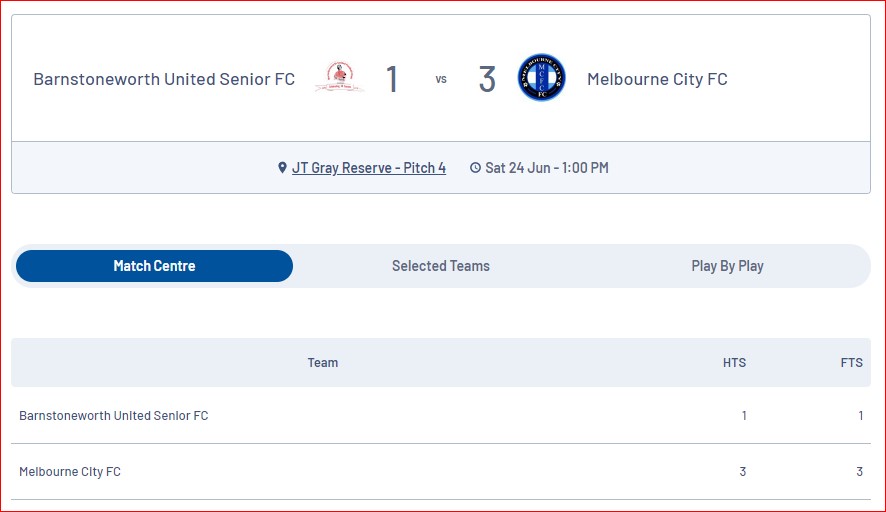
Task: Select Melbourne City FC table row
Action: [441, 471]
